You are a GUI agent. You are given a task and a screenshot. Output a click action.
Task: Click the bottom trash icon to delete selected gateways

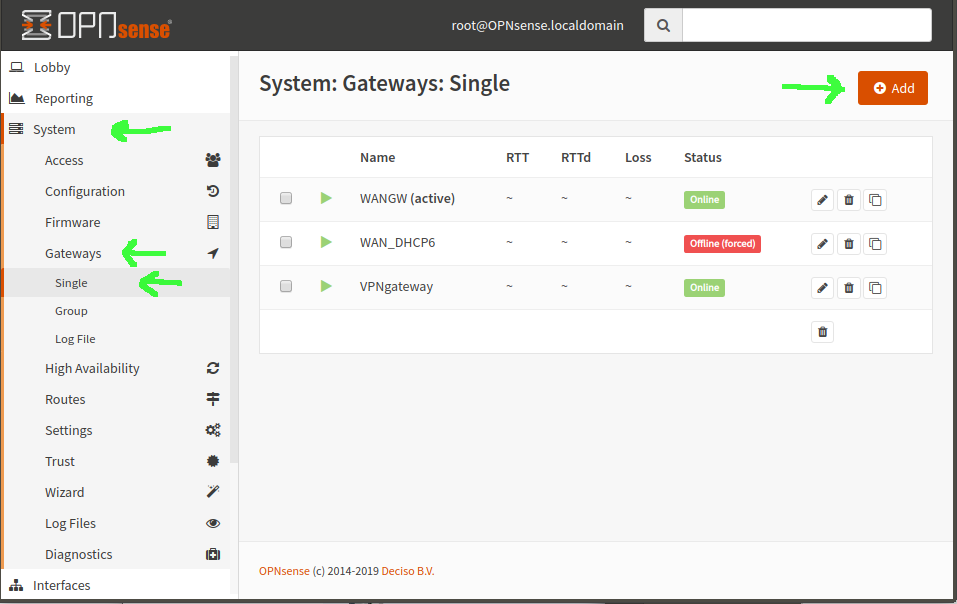point(822,331)
